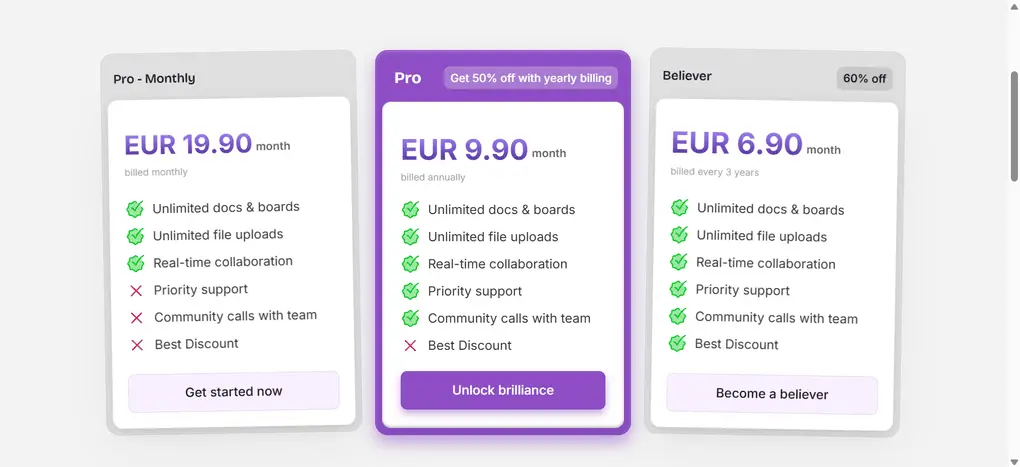Click the yearly billing 50% off badge

[530, 78]
